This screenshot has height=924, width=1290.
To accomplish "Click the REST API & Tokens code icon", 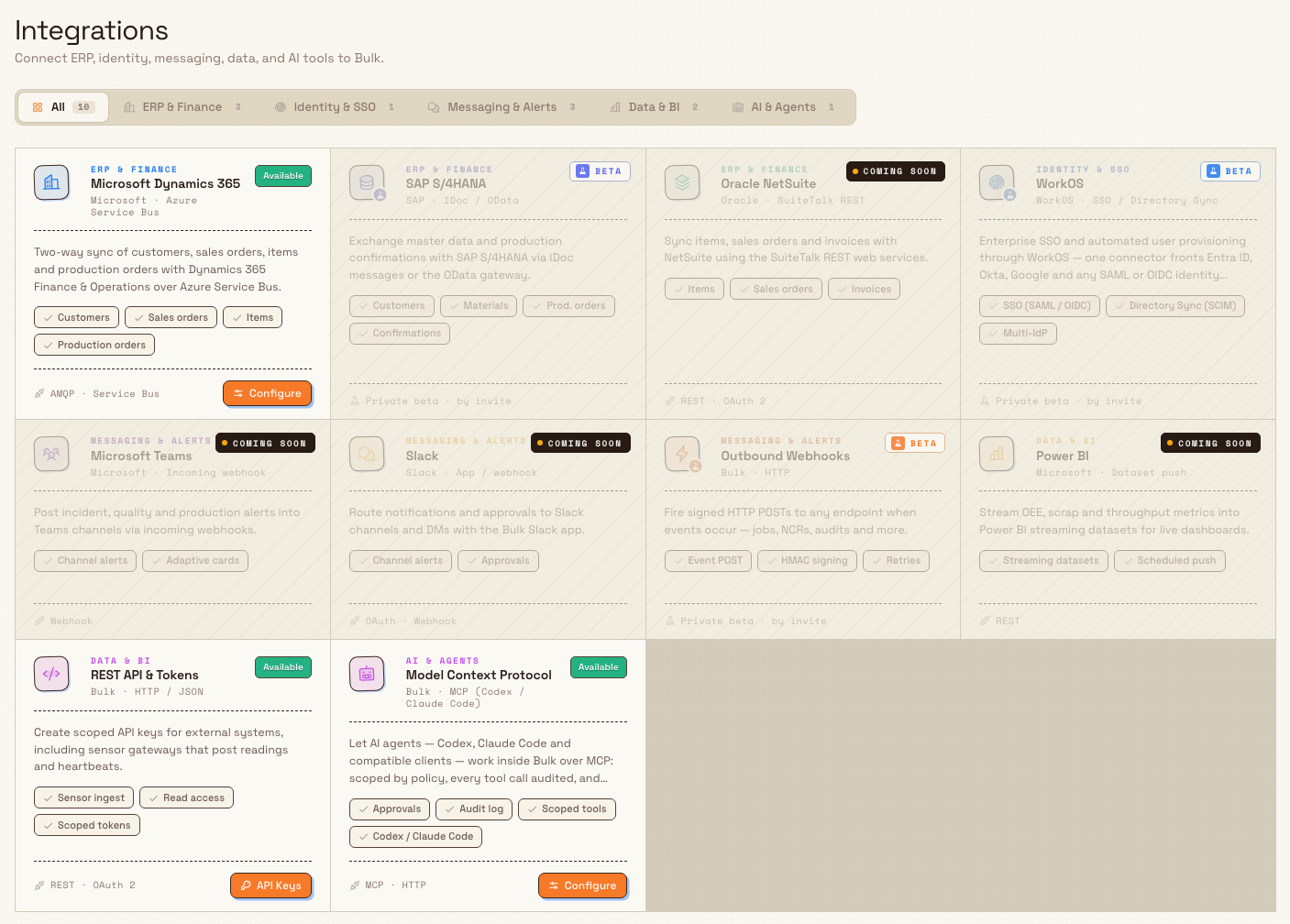I will 51,674.
